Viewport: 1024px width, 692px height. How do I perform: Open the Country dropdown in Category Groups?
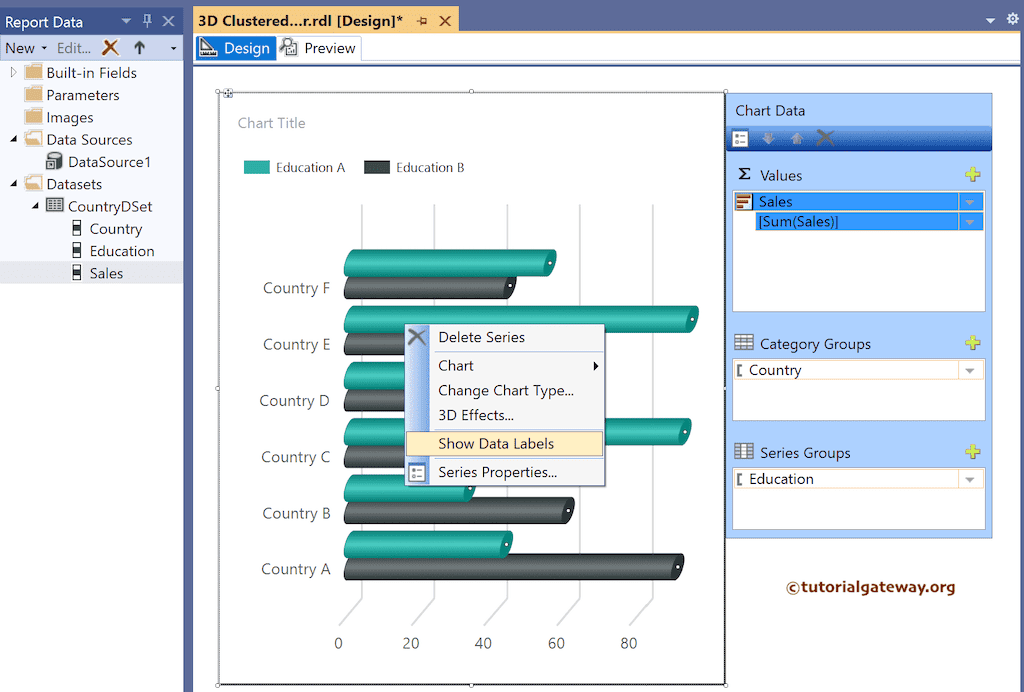pos(968,370)
